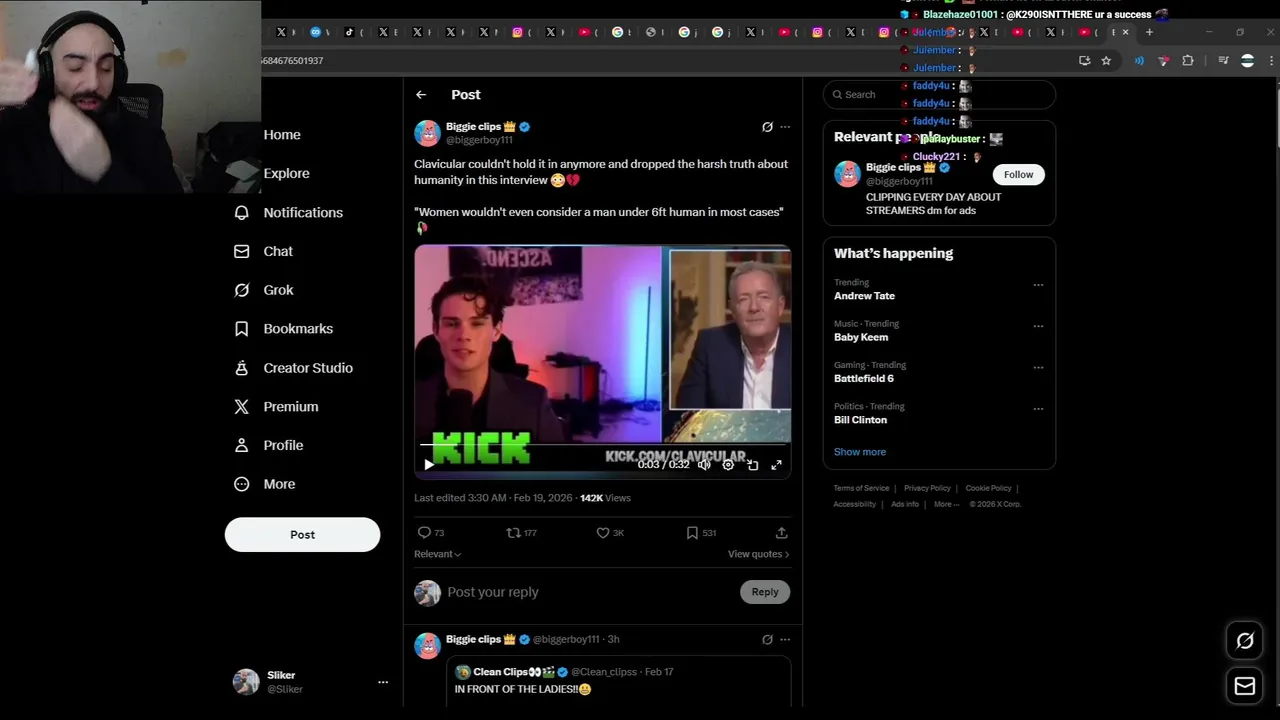Expand the Relevant replies sort dropdown
Screen dimensions: 1280x720
[x=438, y=554]
